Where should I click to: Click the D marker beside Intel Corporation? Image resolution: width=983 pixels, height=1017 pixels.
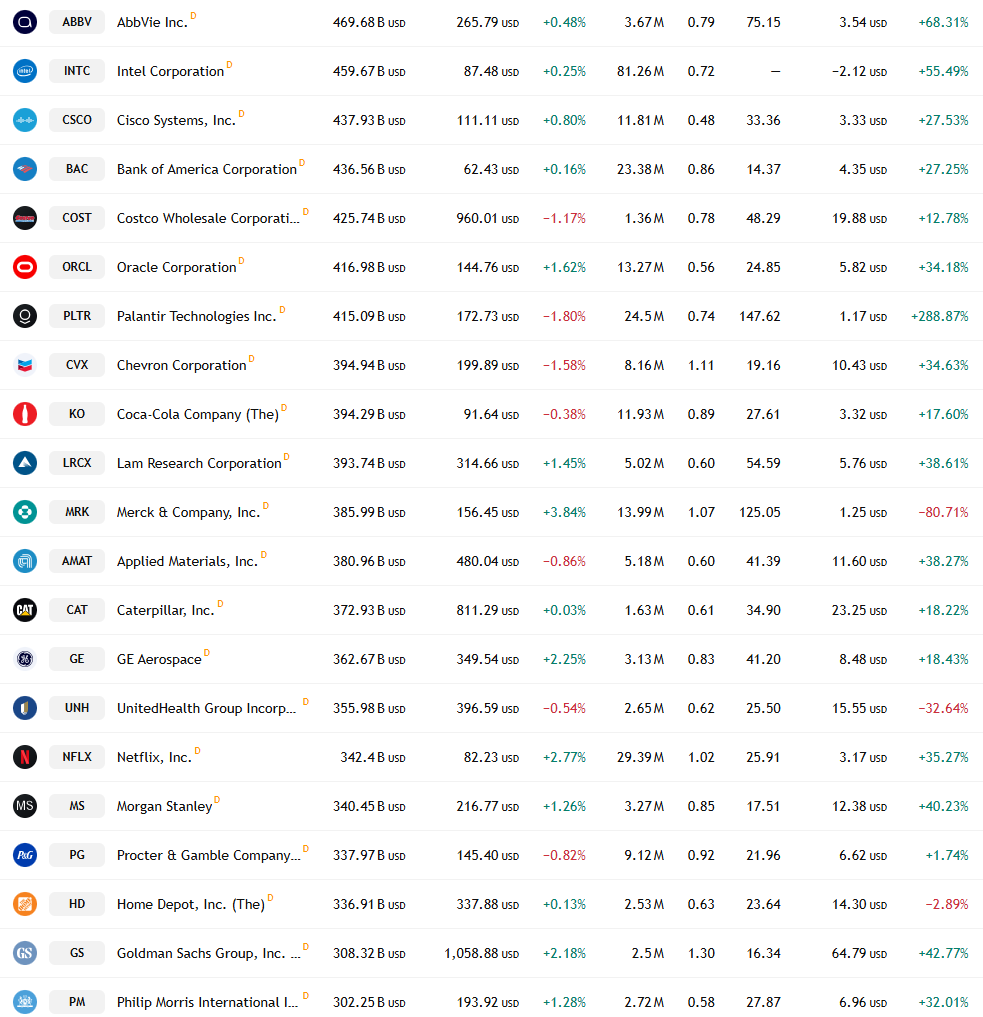pos(229,65)
